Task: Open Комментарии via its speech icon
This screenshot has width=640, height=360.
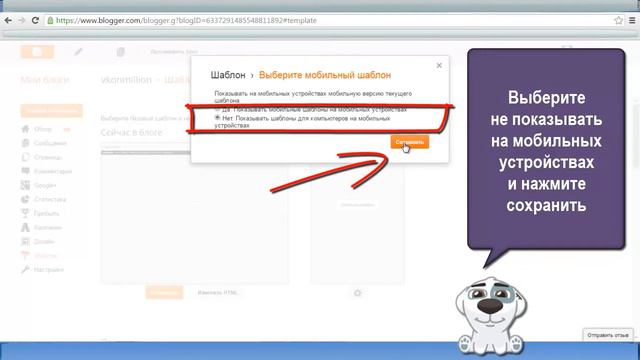Action: coord(25,171)
